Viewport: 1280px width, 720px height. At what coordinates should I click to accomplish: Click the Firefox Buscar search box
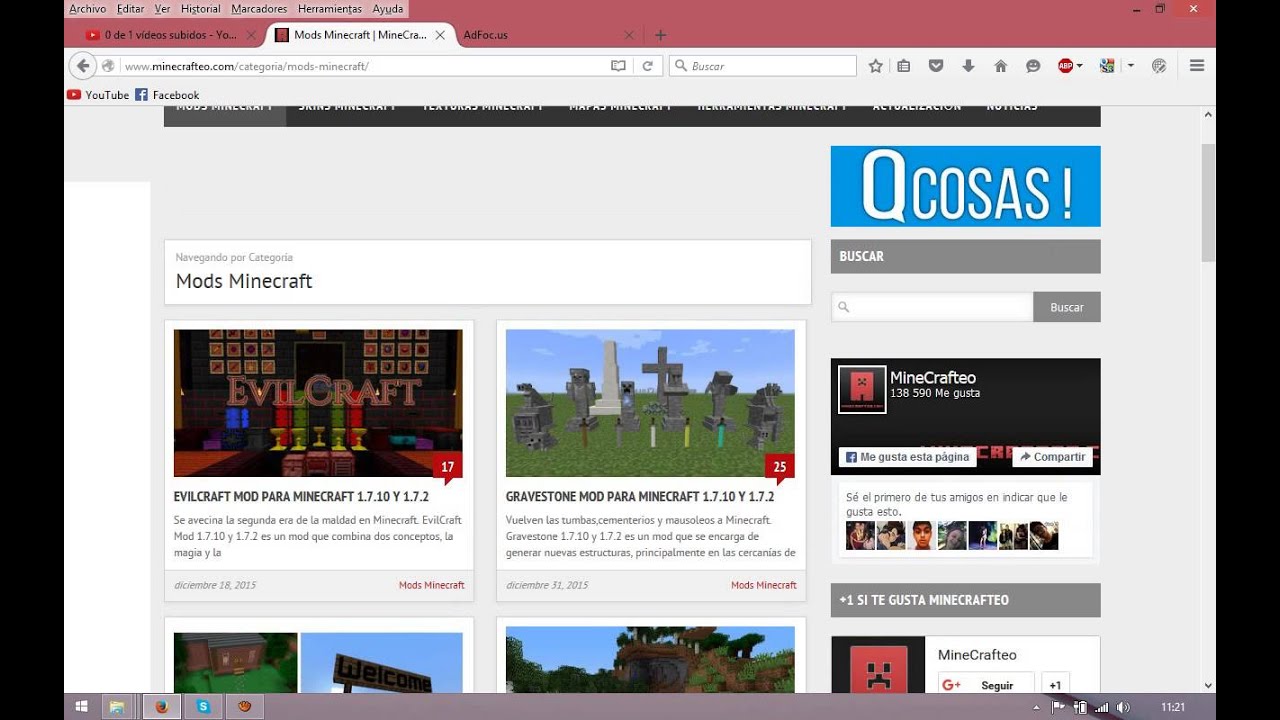[763, 66]
